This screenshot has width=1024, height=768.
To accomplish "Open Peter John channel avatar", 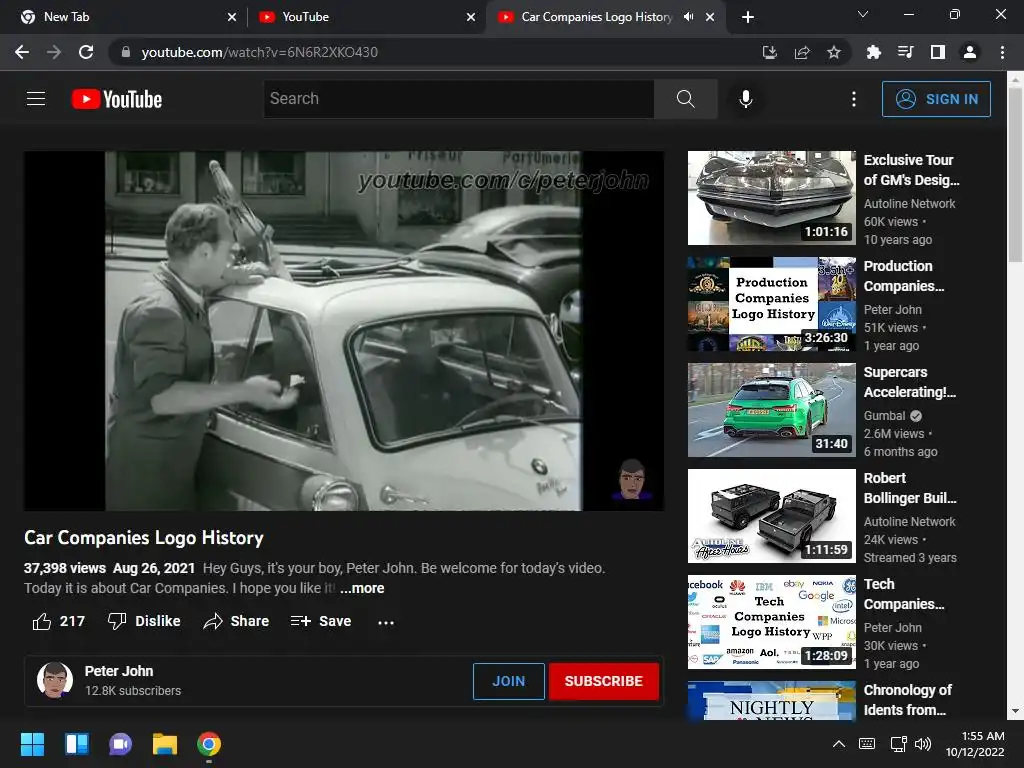I will coord(55,680).
